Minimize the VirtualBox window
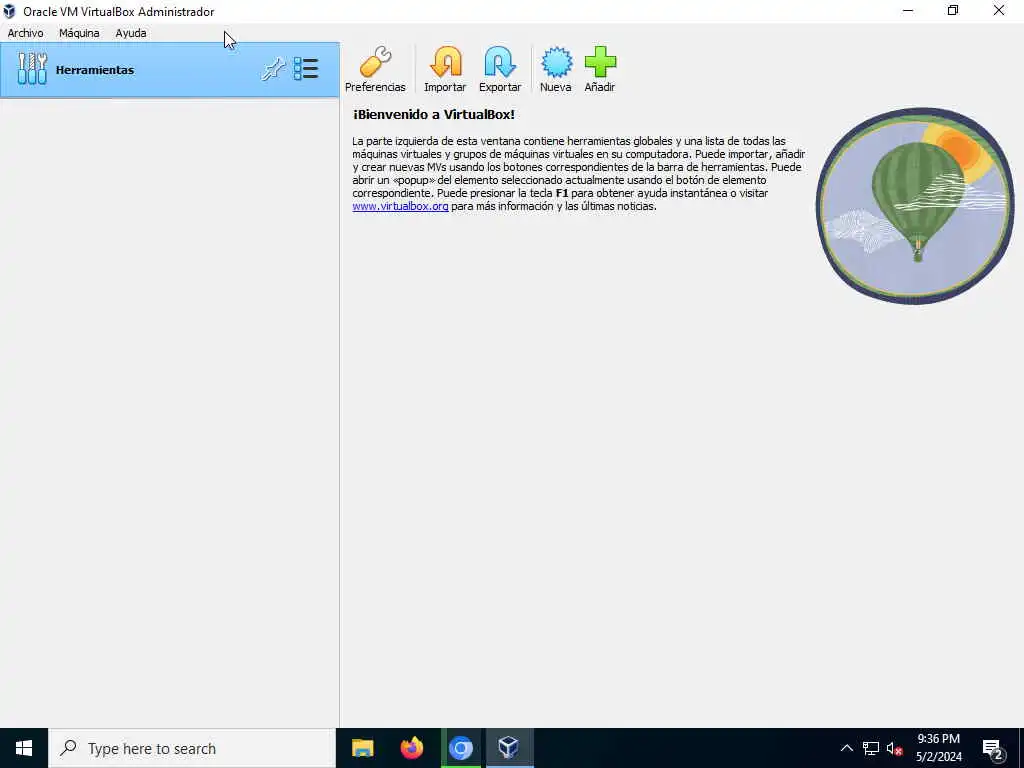The height and width of the screenshot is (768, 1024). (x=908, y=11)
